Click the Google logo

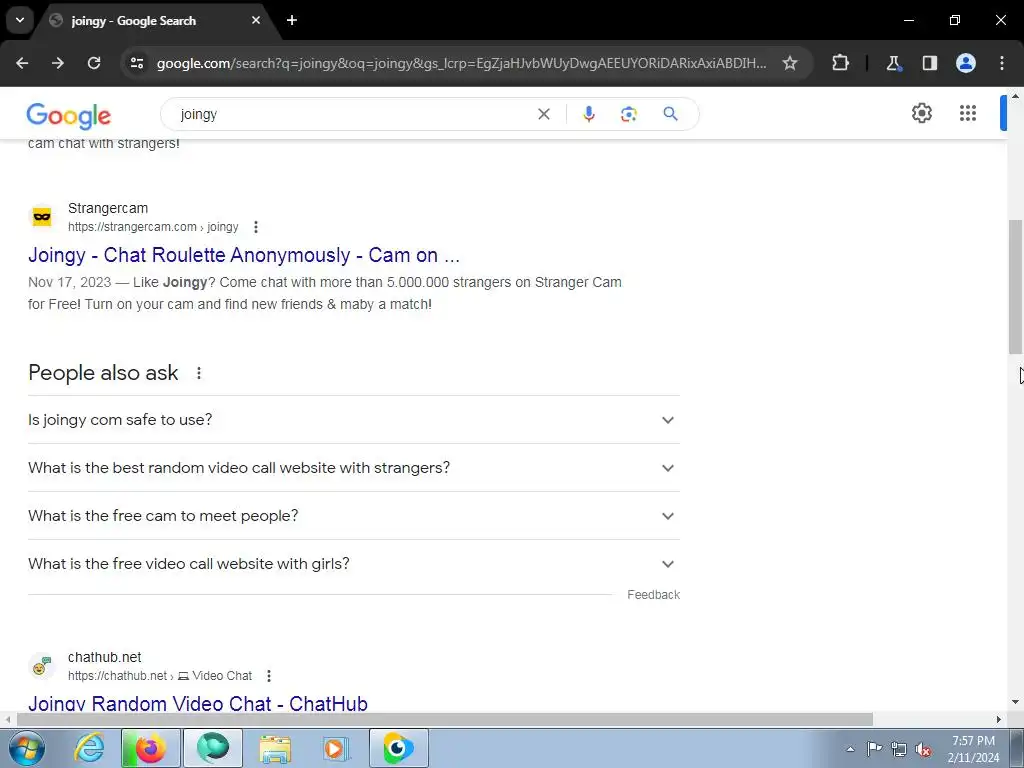coord(69,116)
